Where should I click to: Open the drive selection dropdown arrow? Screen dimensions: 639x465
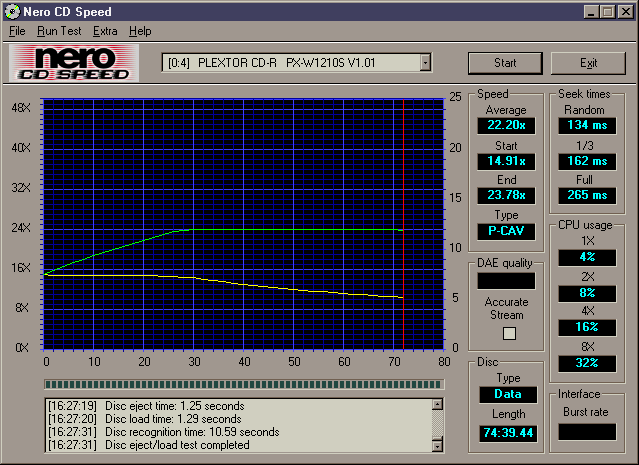[425, 63]
